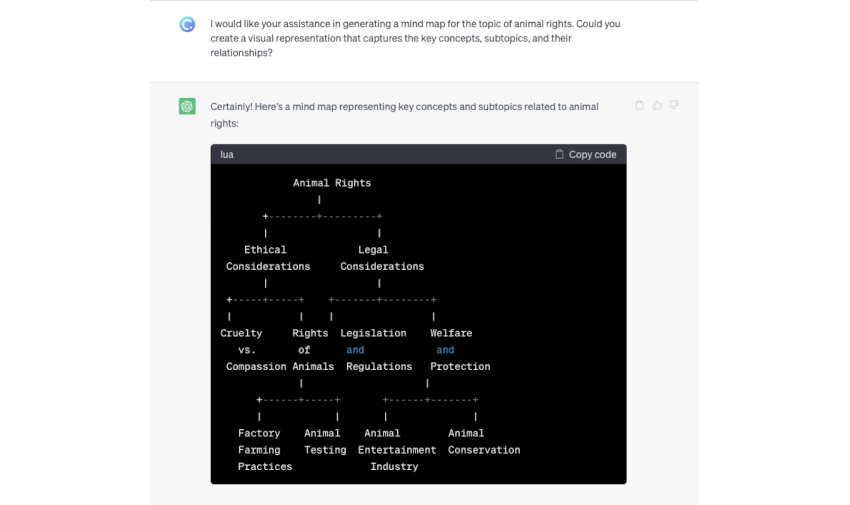Click the 'Ethical' word in code block
This screenshot has height=505, width=850.
(265, 250)
